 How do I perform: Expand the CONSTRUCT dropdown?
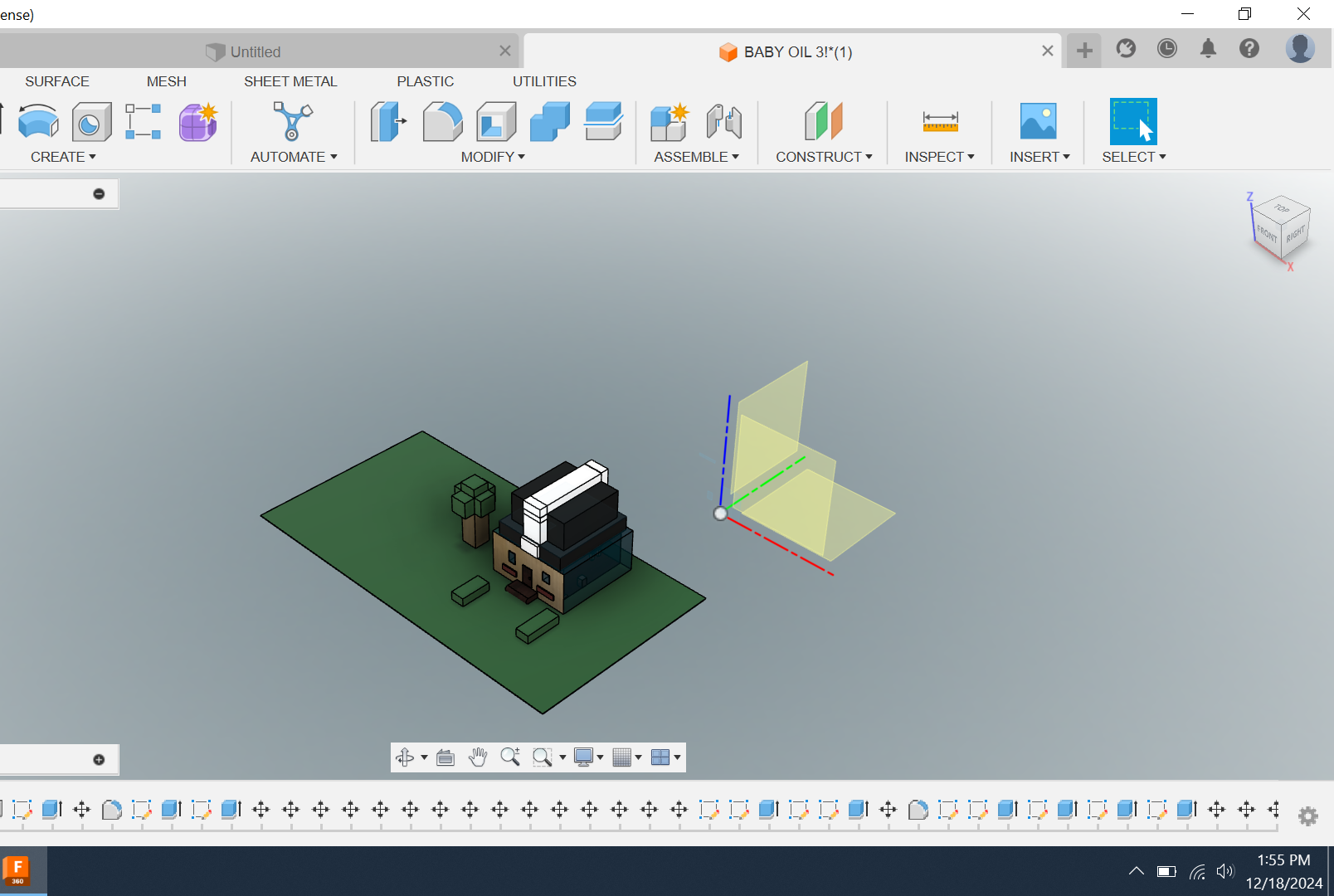(824, 157)
